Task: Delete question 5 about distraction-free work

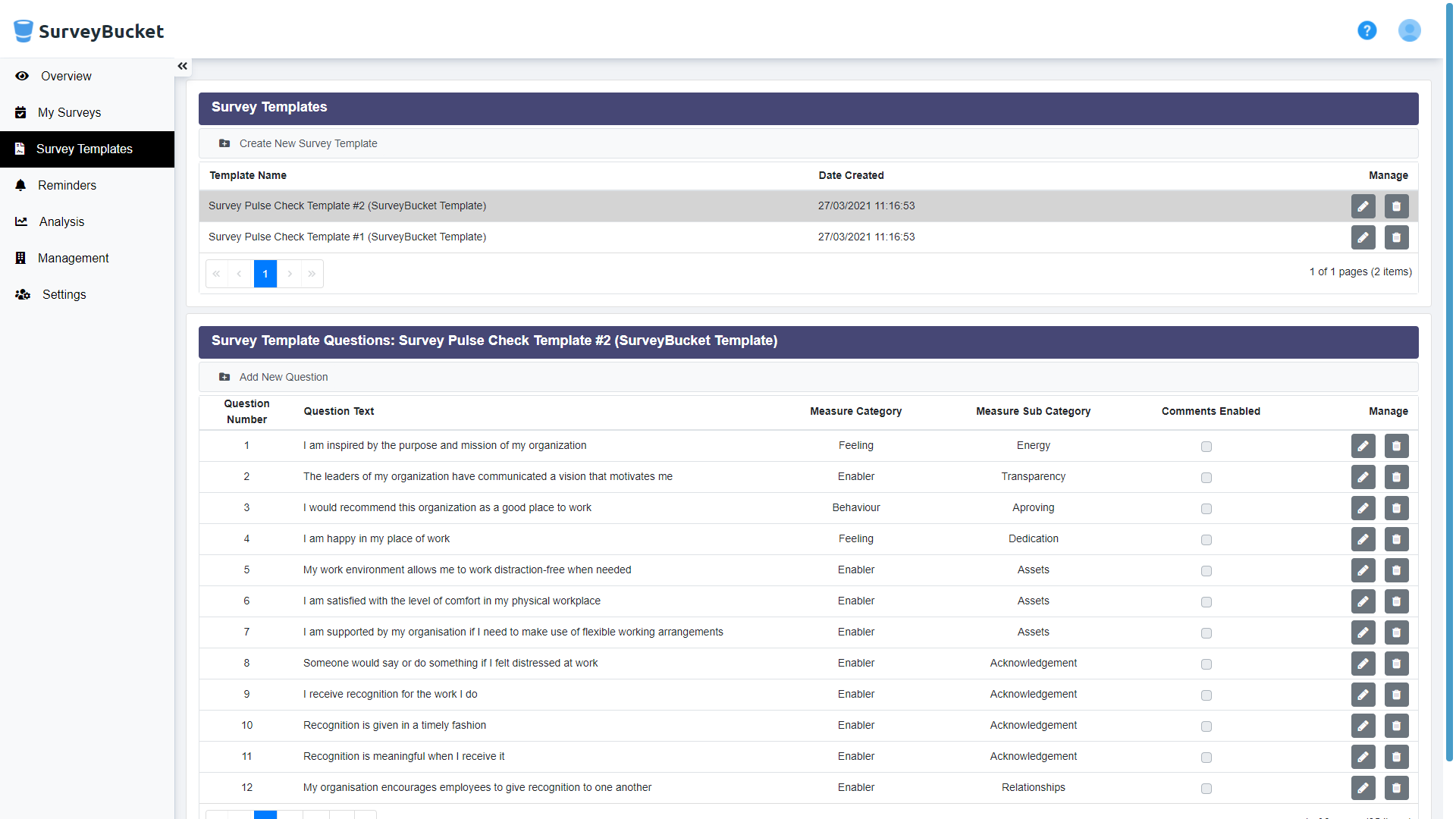Action: click(1396, 570)
